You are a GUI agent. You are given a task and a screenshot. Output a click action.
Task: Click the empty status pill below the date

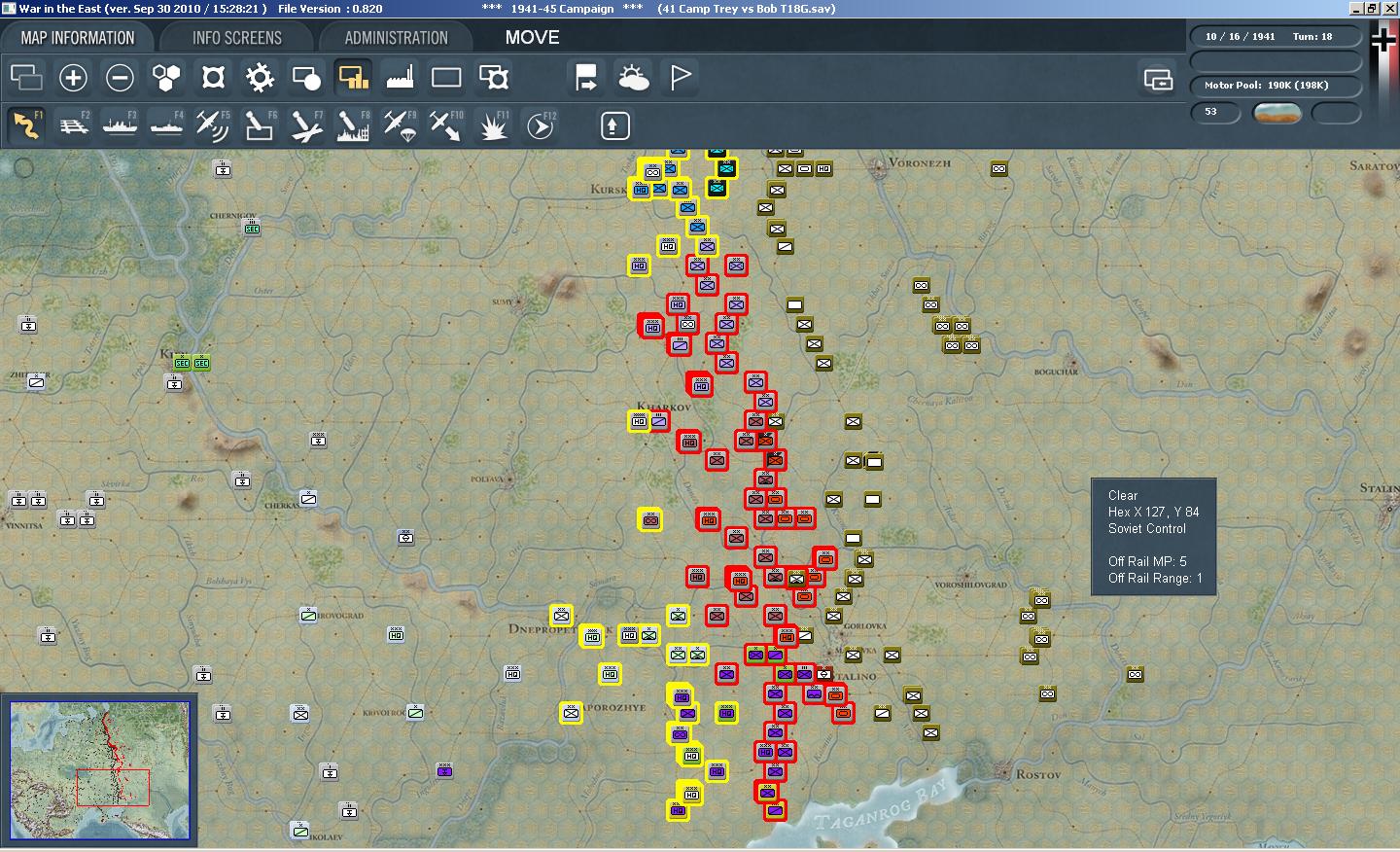tap(1276, 61)
